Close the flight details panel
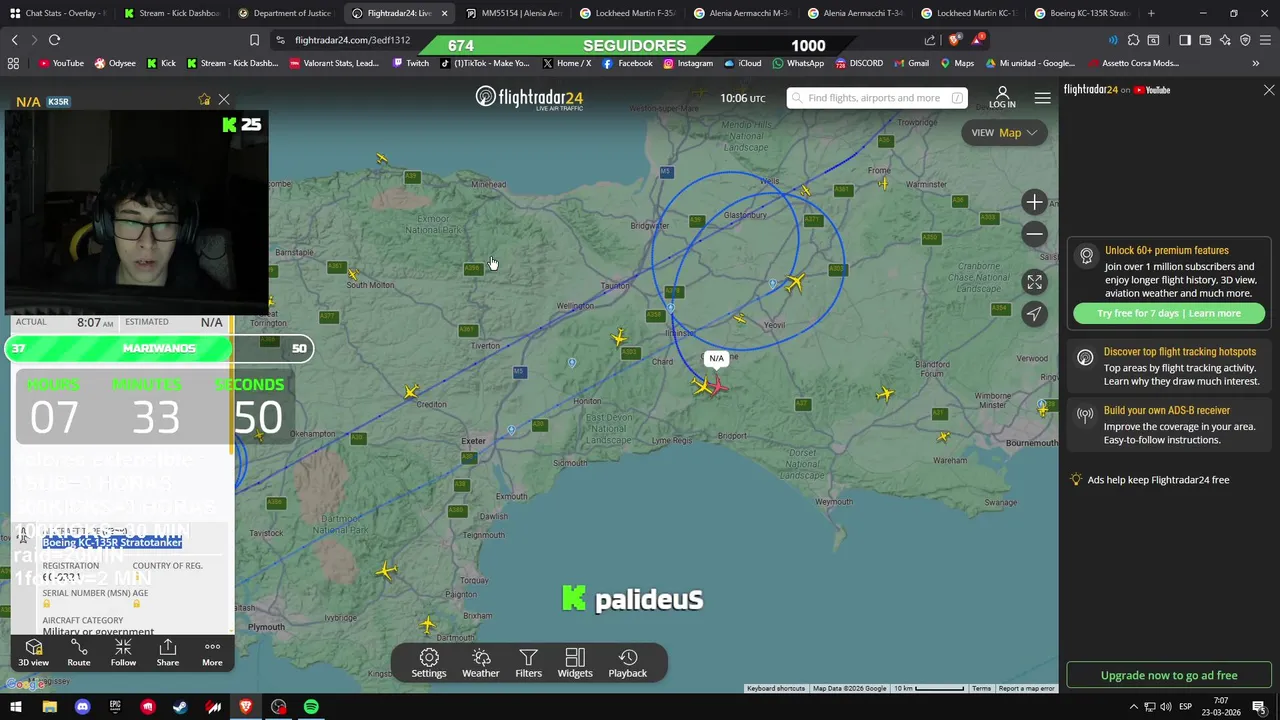The width and height of the screenshot is (1280, 720). [224, 100]
